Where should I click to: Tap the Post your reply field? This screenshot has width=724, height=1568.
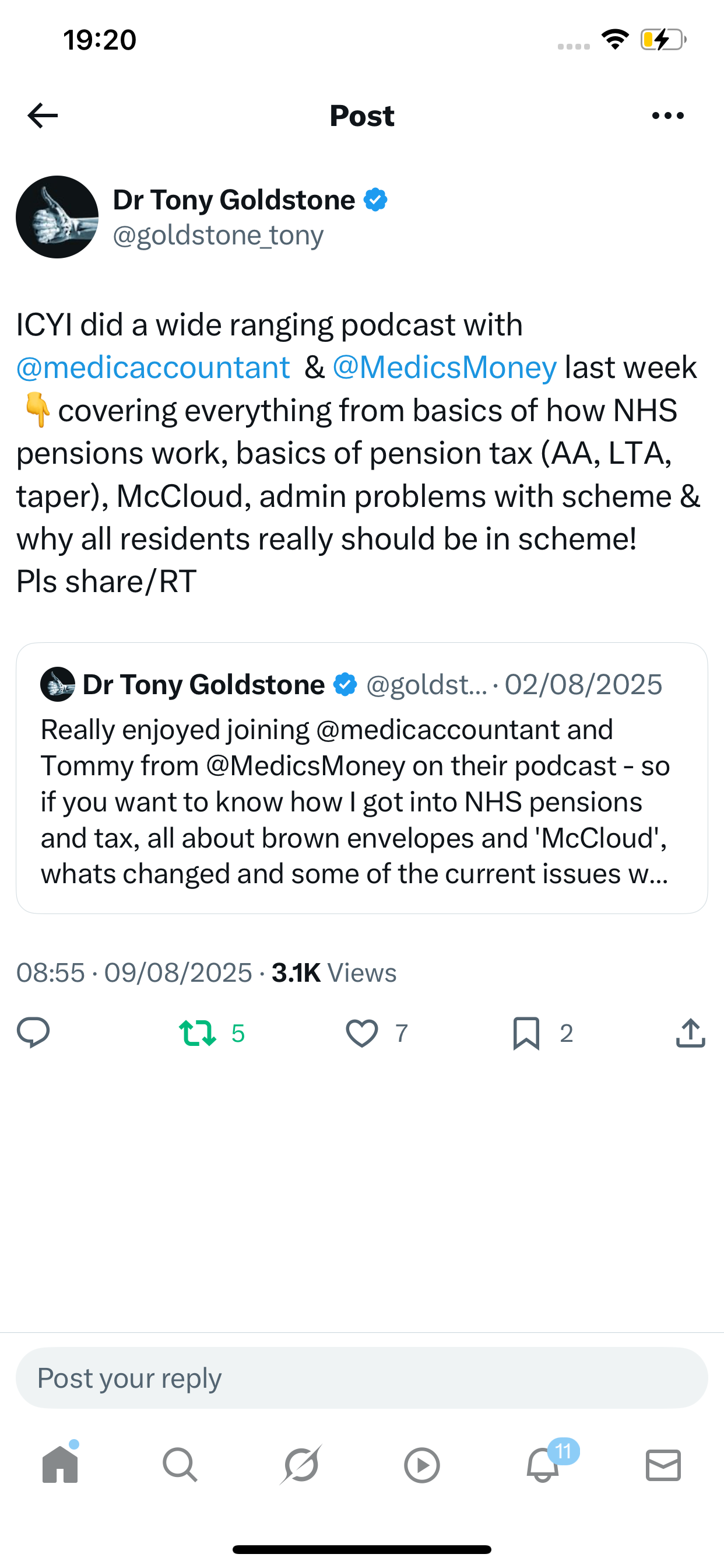[362, 1378]
